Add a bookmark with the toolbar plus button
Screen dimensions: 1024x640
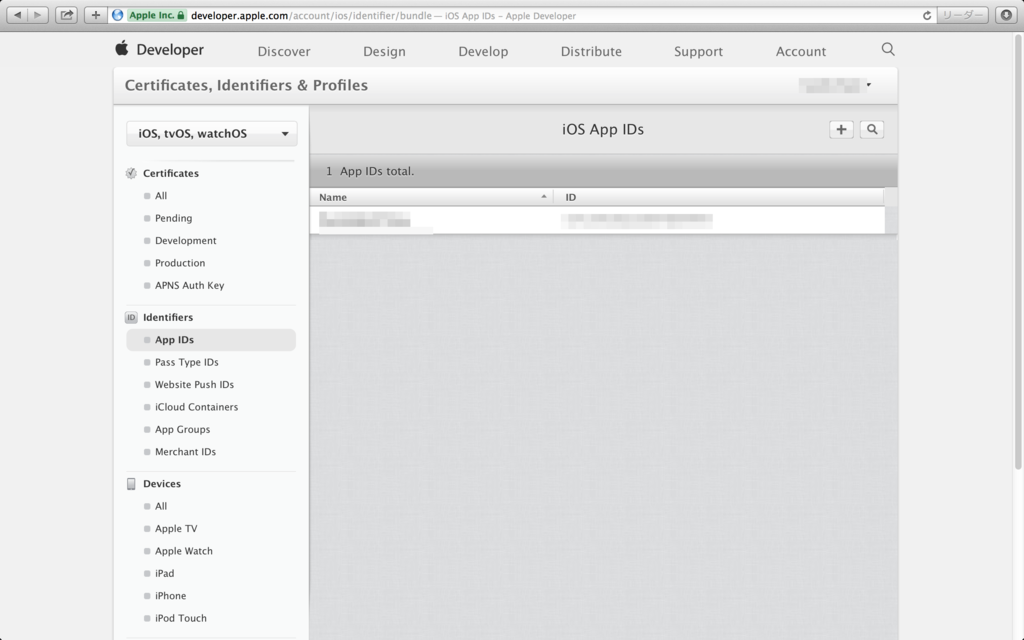click(x=95, y=15)
